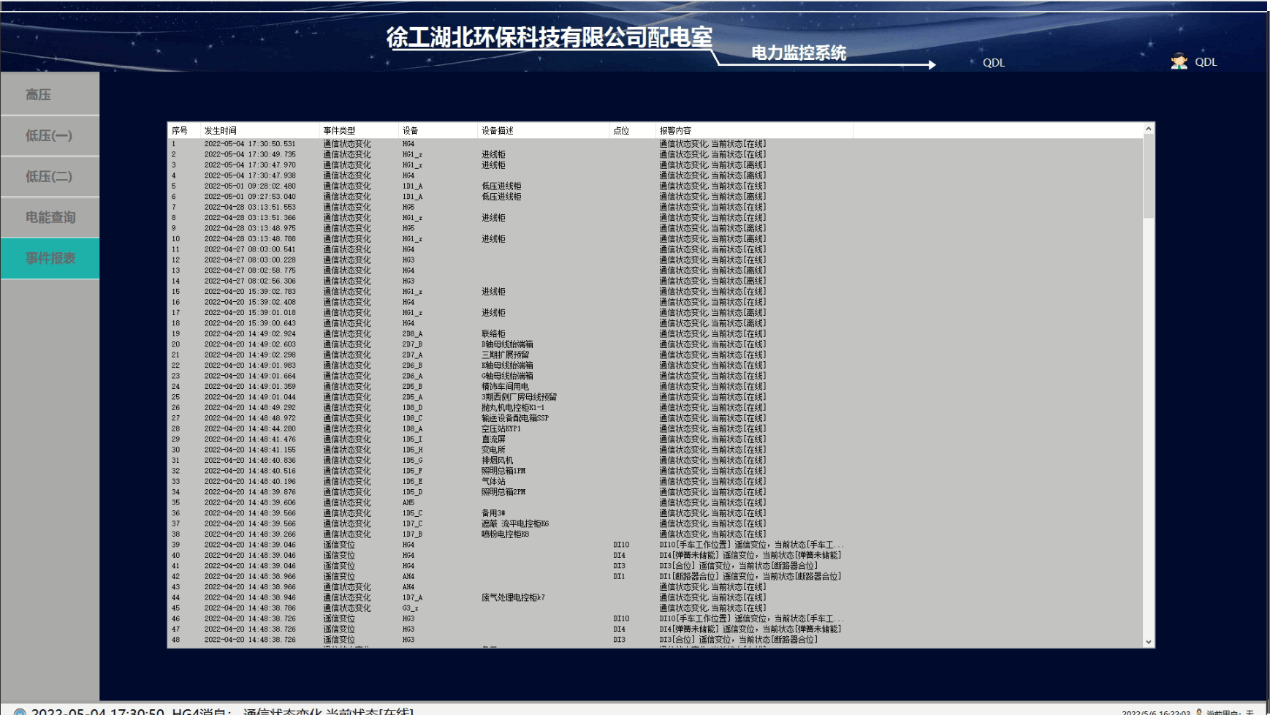Image resolution: width=1270 pixels, height=715 pixels.
Task: Click 直流屏 description in row 29
Action: [x=493, y=439]
